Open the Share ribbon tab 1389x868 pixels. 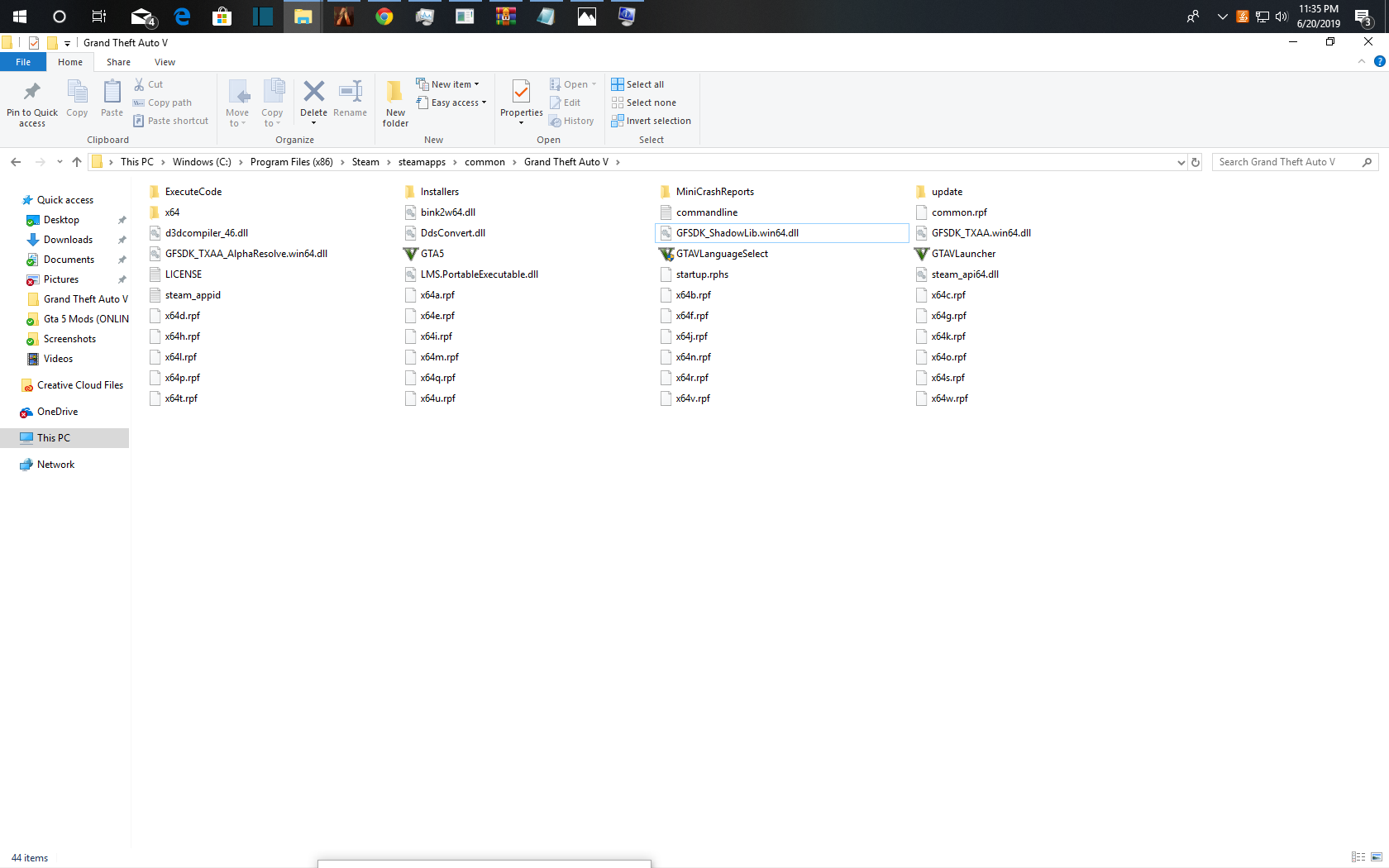tap(118, 62)
